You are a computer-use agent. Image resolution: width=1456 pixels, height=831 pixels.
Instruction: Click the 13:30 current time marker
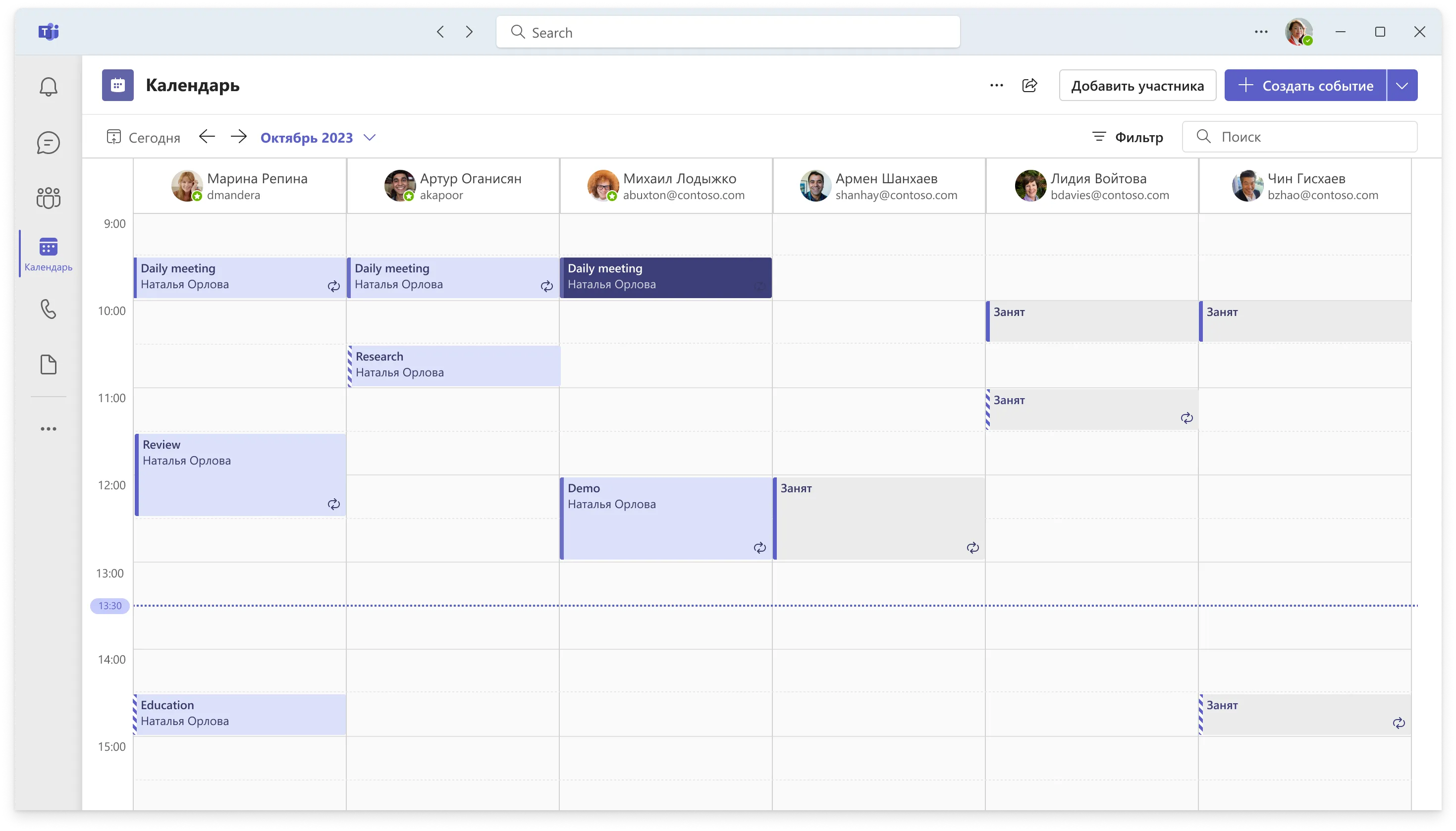coord(109,606)
